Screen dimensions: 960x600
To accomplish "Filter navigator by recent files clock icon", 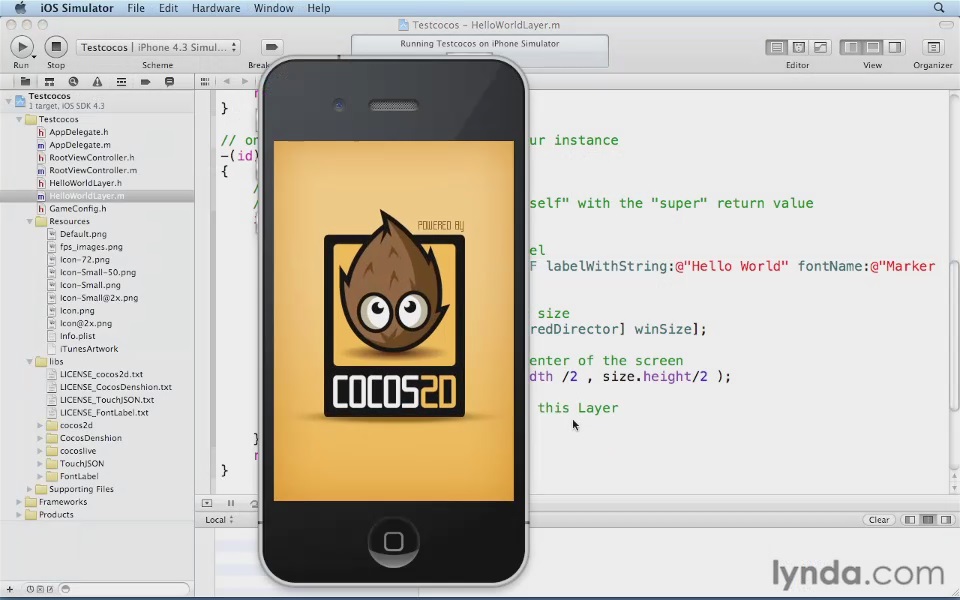I will click(x=30, y=590).
